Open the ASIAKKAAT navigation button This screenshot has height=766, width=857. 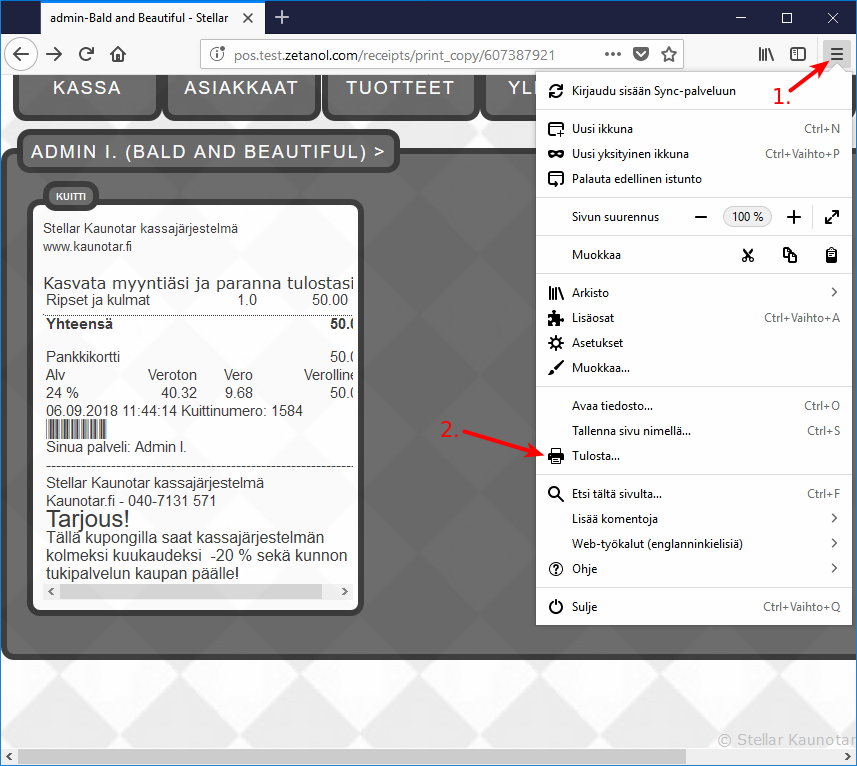[x=241, y=88]
